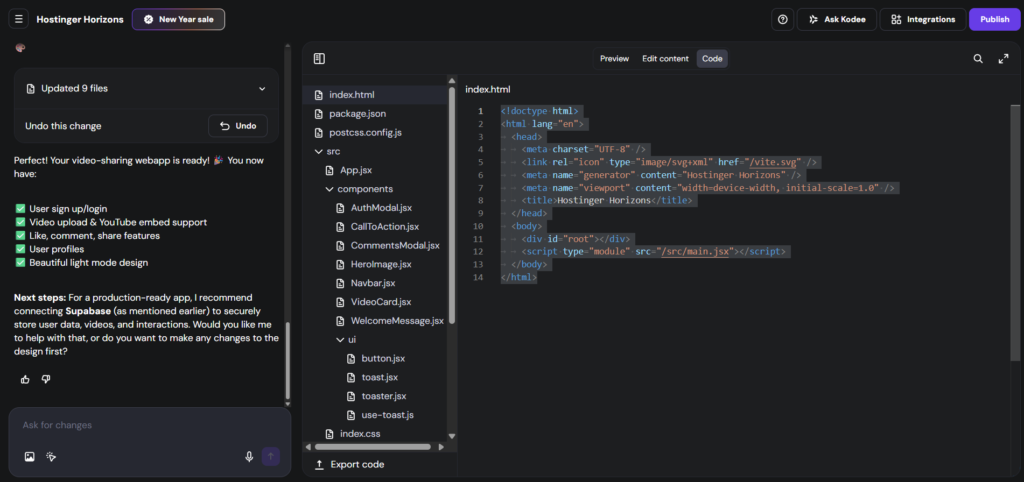Select the Code tab

(x=712, y=59)
